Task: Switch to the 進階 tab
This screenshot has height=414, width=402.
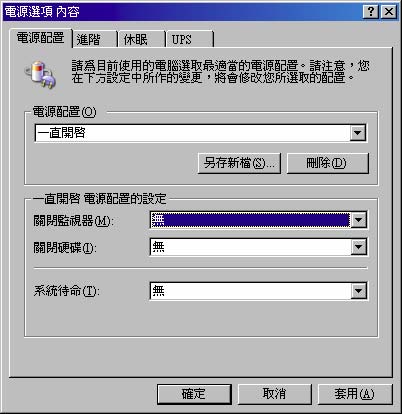Action: (94, 40)
